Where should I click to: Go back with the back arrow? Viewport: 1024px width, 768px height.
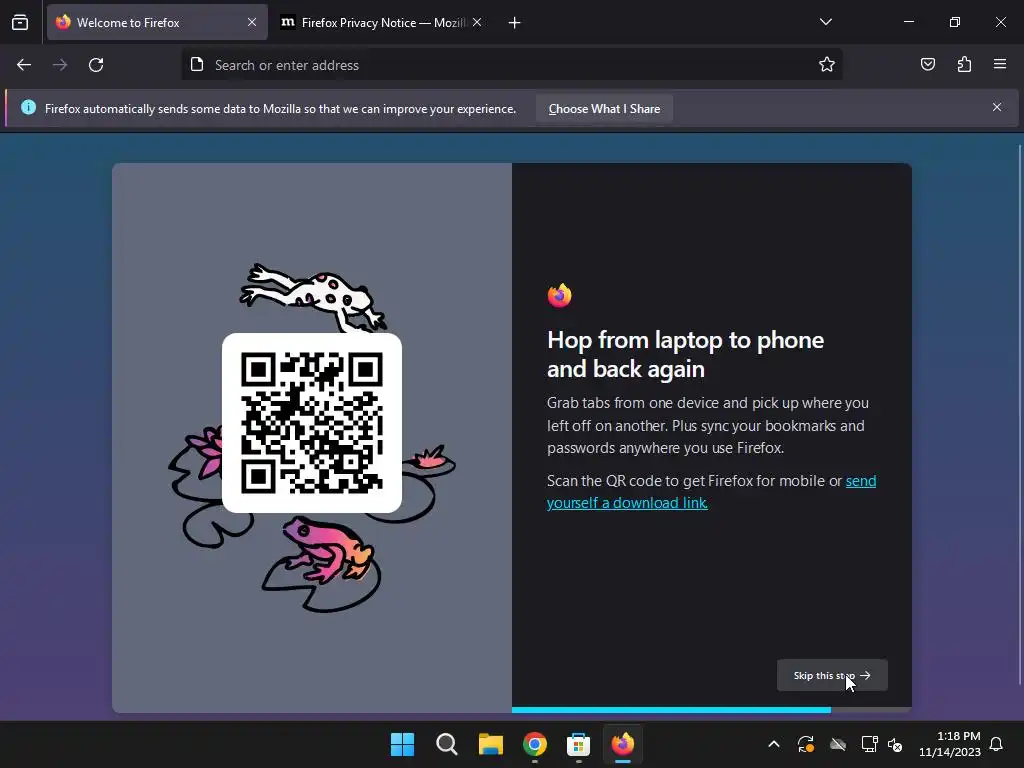tap(24, 65)
